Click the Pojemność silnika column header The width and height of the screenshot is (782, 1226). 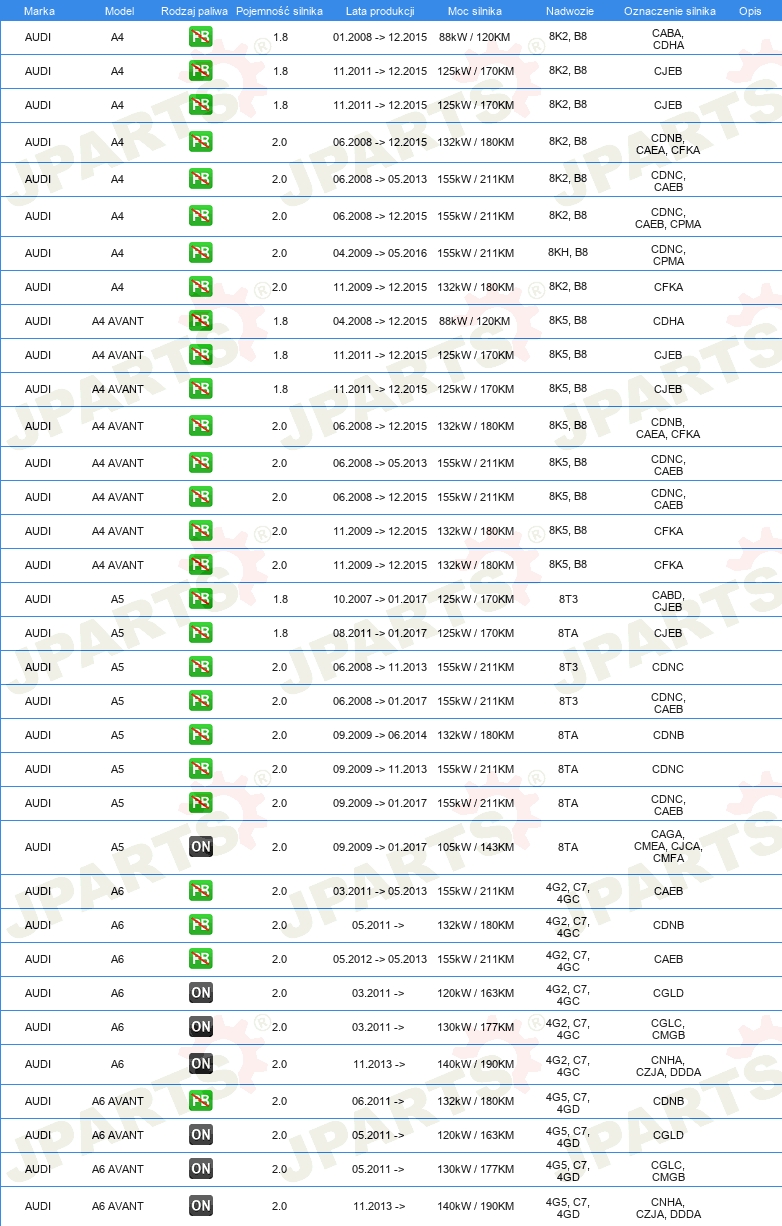pos(279,10)
